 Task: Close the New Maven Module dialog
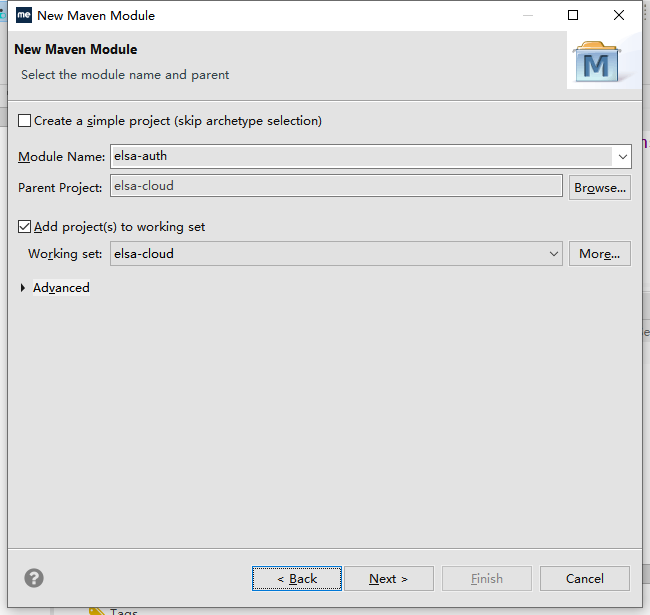(x=618, y=15)
